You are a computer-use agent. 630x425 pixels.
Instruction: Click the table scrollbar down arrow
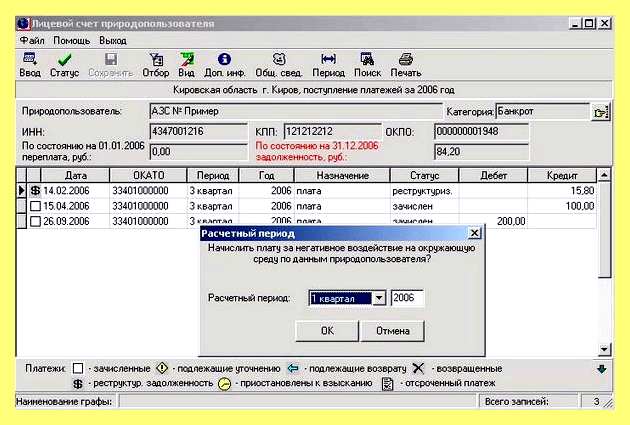point(604,349)
